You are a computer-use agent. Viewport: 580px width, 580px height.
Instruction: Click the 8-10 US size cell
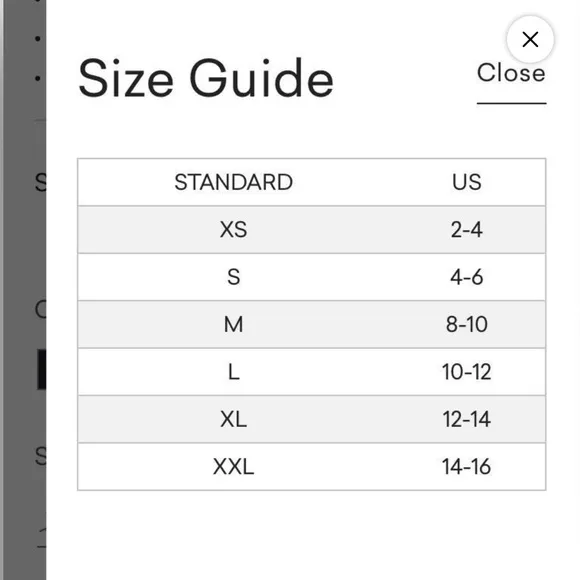(467, 324)
